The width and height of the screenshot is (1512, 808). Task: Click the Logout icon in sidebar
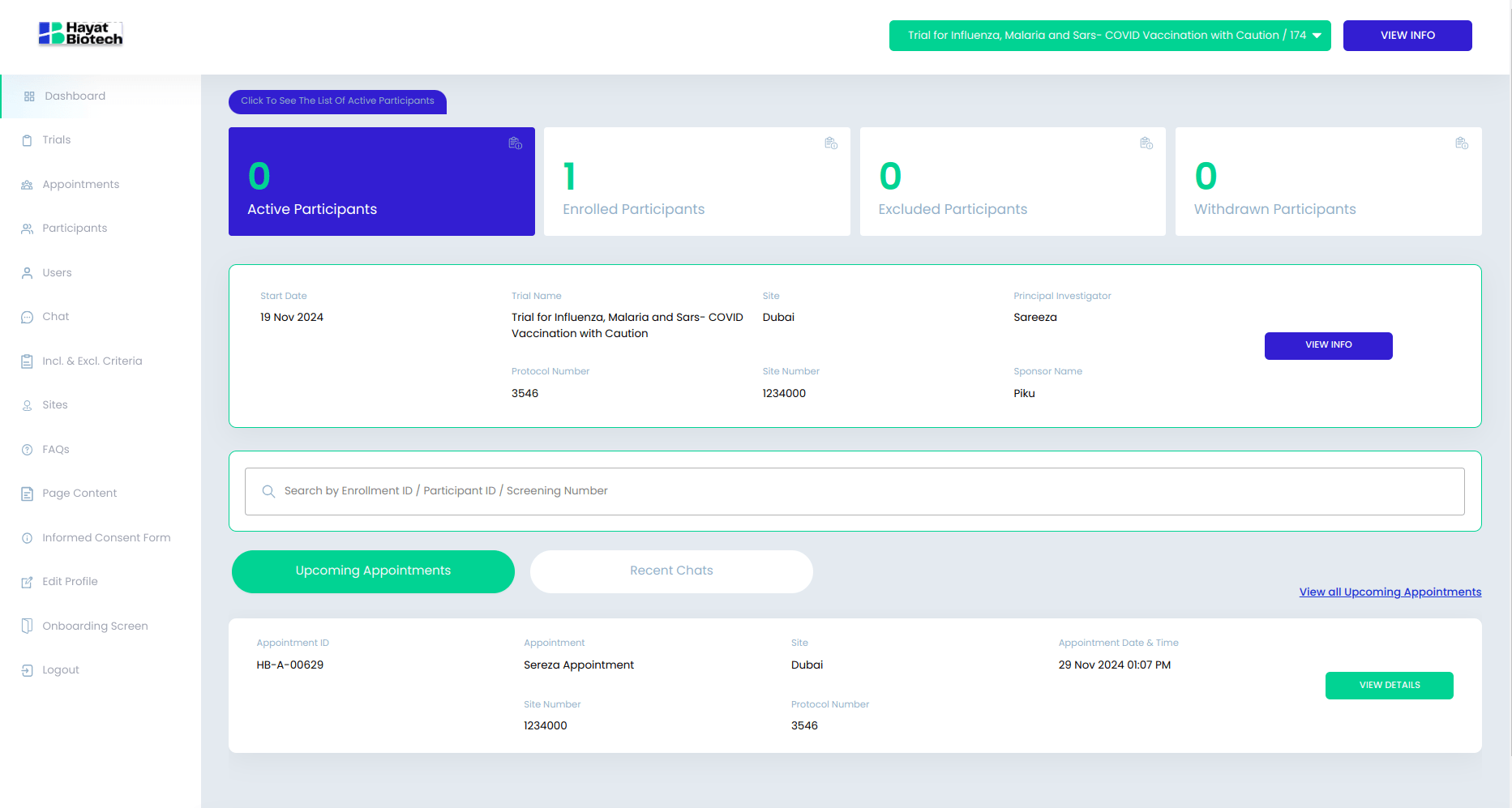pyautogui.click(x=27, y=670)
